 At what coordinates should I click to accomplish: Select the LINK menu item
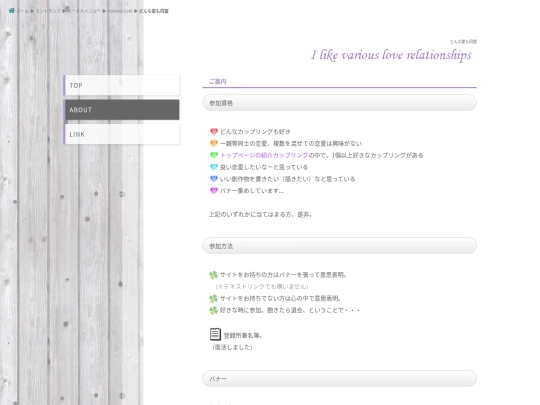point(121,134)
